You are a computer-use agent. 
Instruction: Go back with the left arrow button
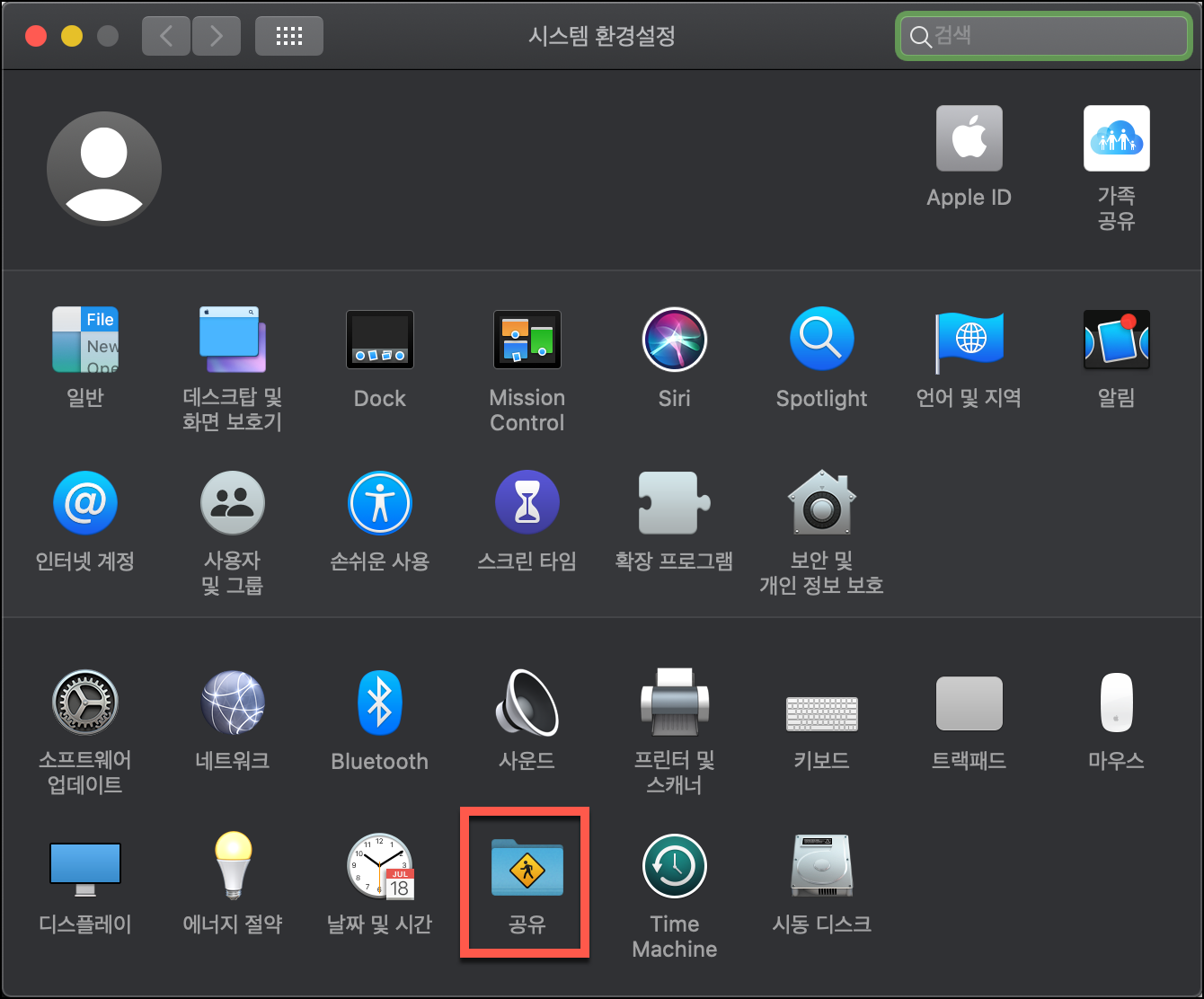pos(166,36)
